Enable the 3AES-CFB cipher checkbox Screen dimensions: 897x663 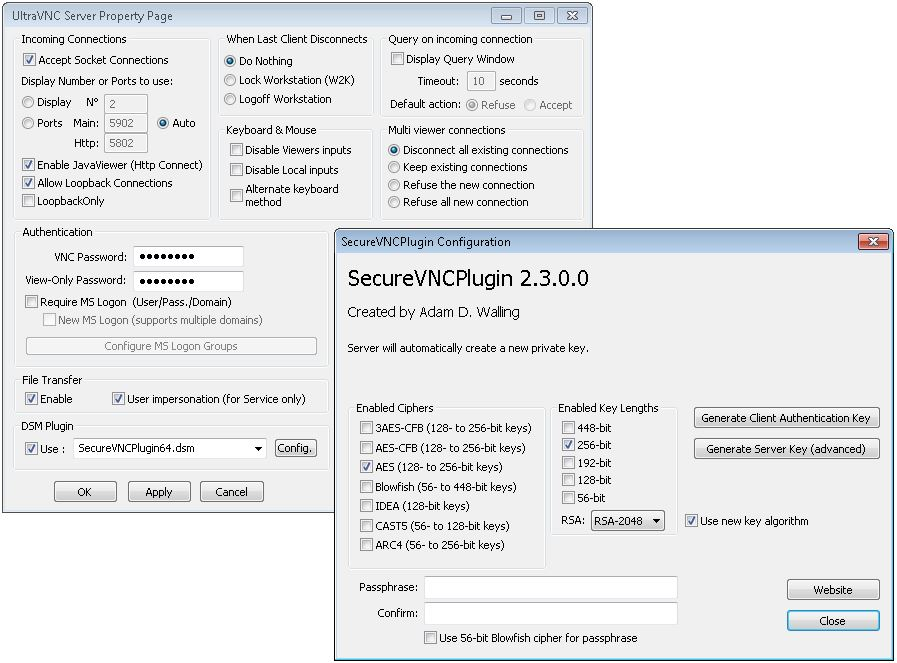click(x=366, y=427)
